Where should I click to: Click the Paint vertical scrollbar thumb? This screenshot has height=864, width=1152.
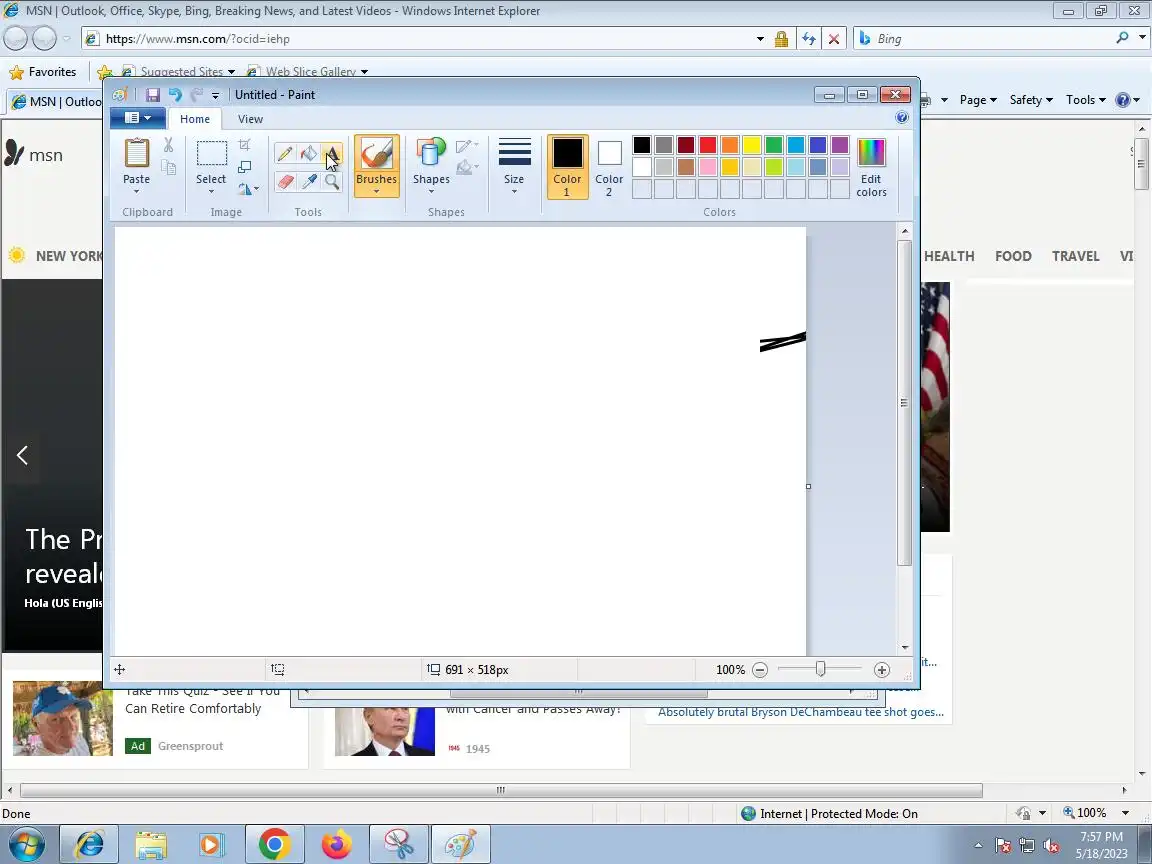(904, 403)
